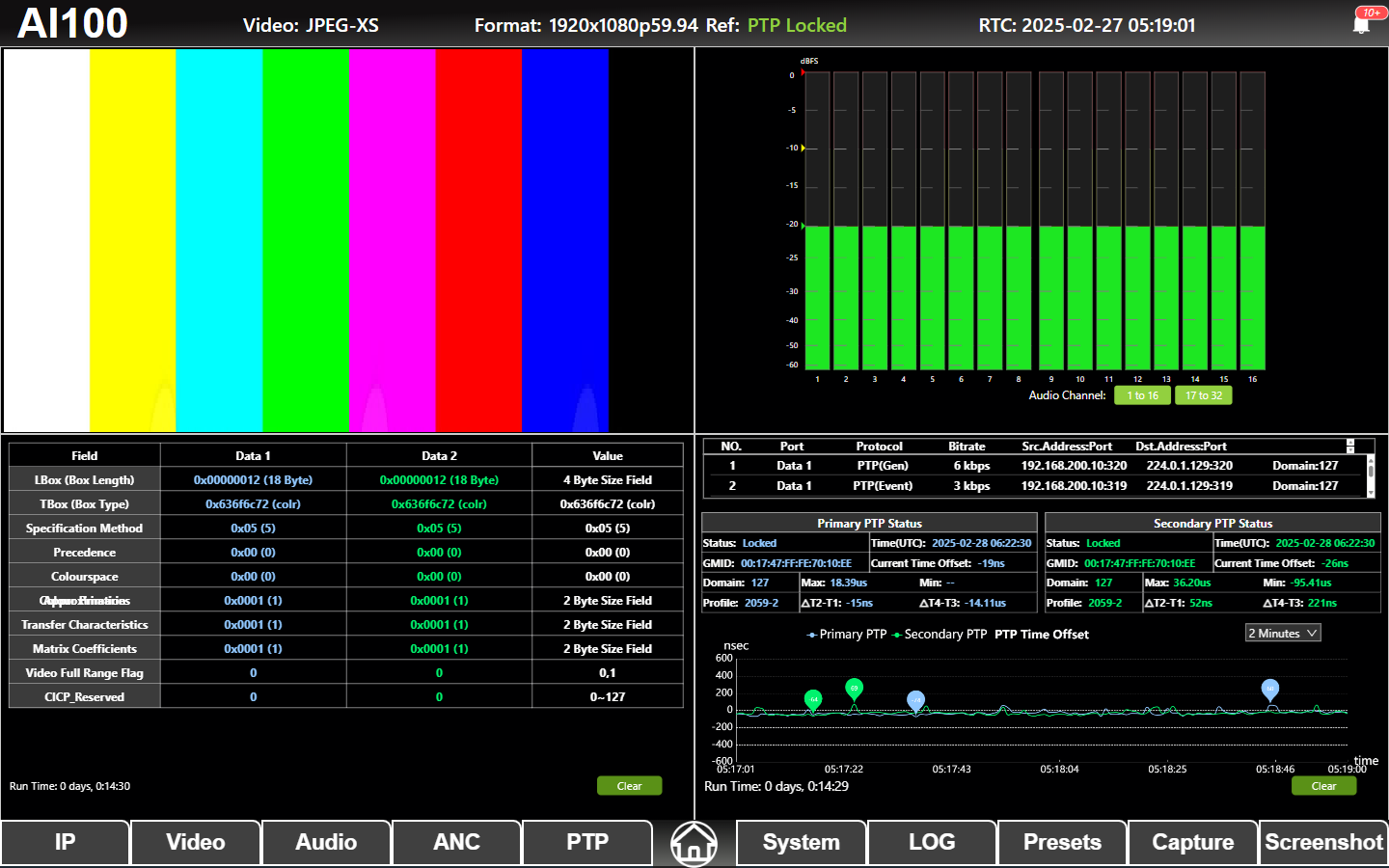This screenshot has width=1389, height=868.
Task: Click the Screenshot button
Action: coord(1323,842)
